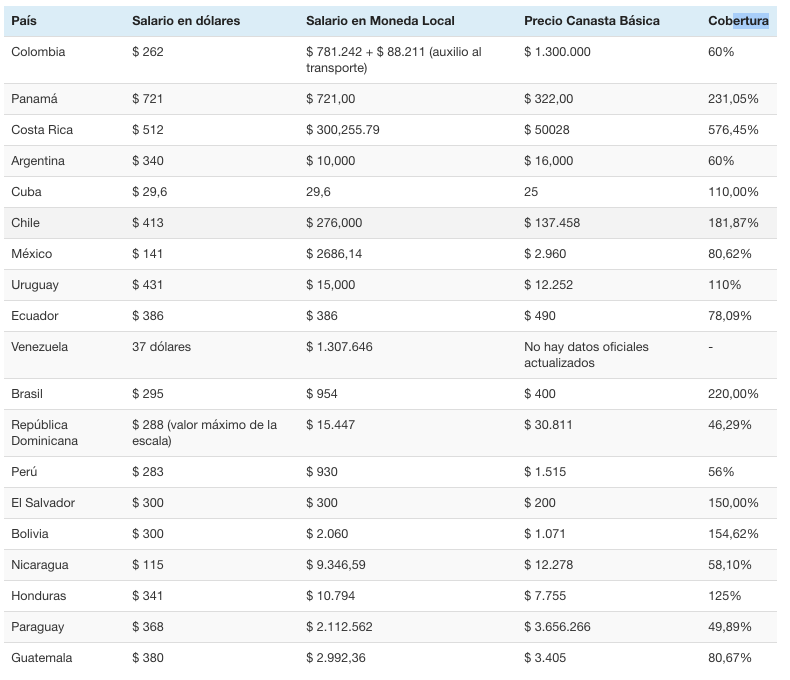Viewport: 790px width, 680px height.
Task: Select México's $ 2686,14 local salary
Action: [x=334, y=254]
